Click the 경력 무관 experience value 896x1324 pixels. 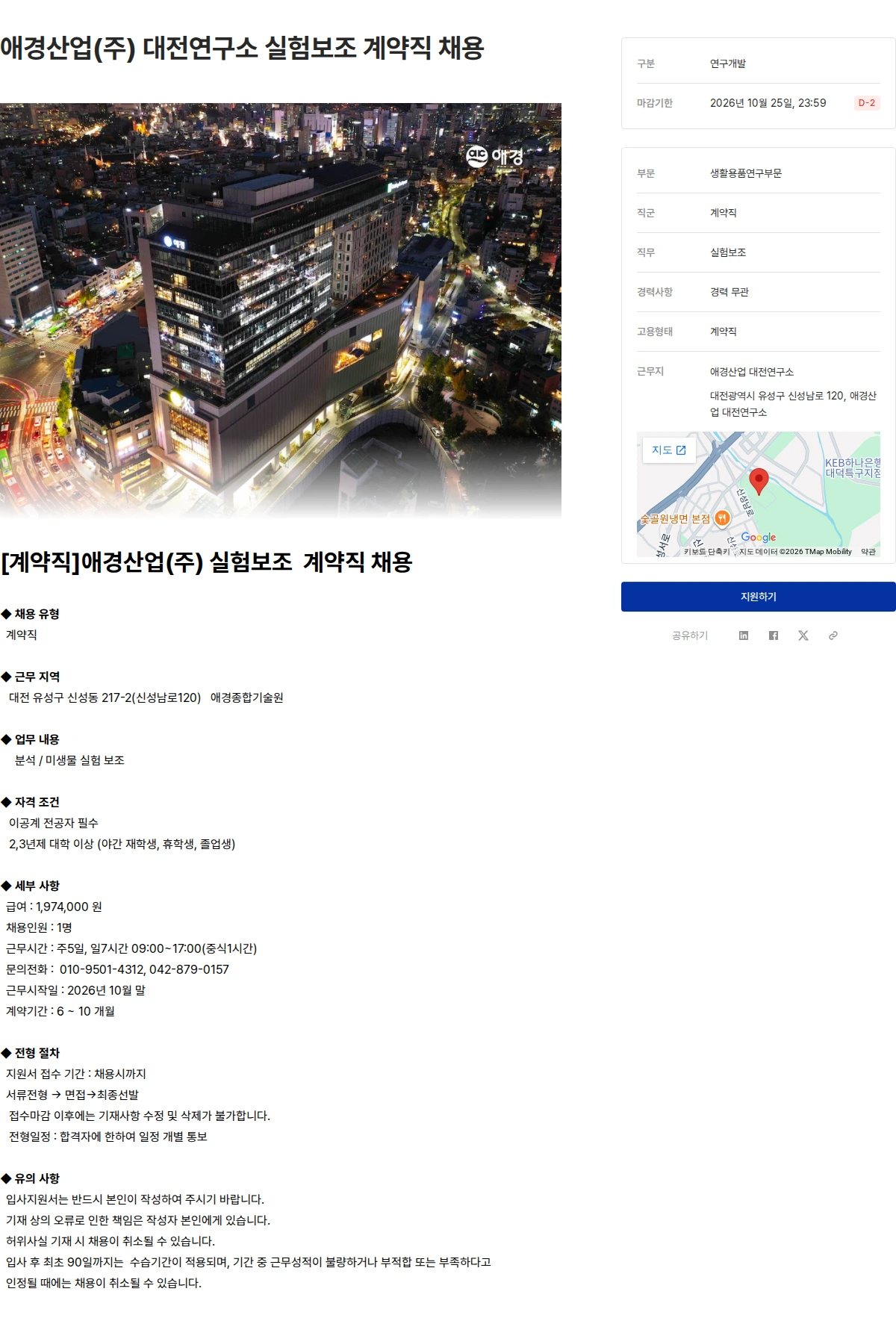click(729, 292)
